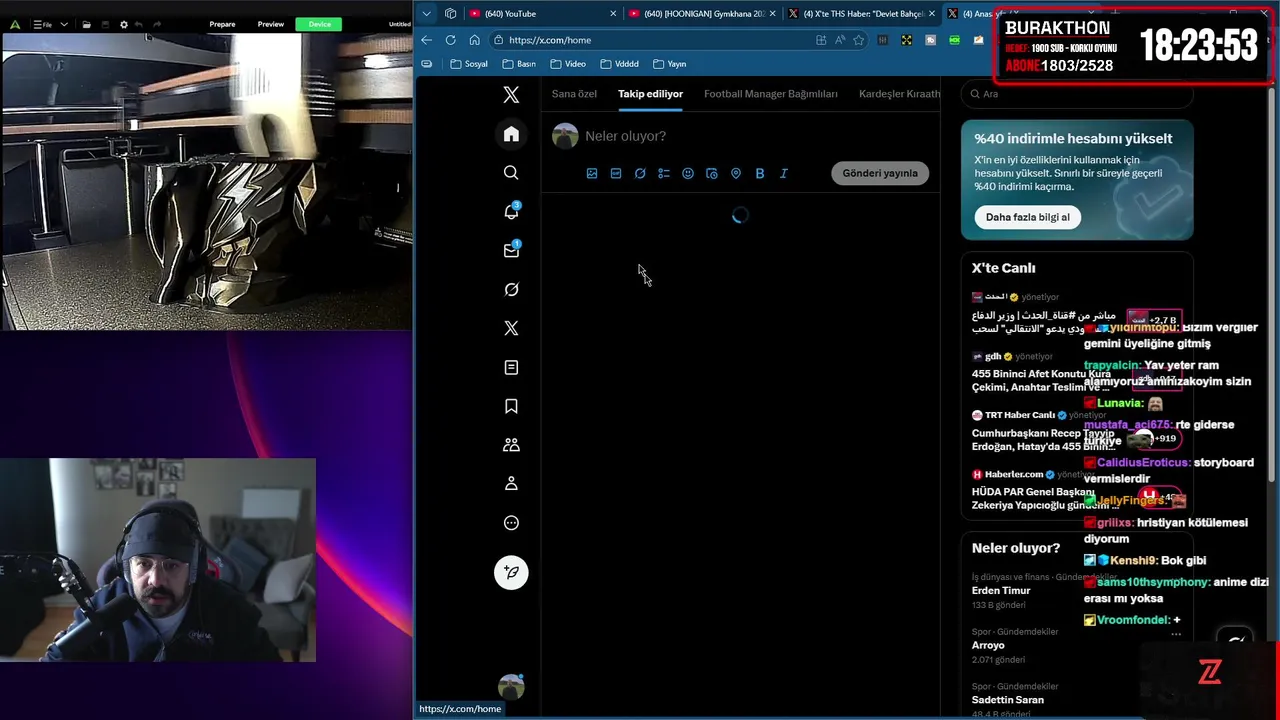Screen dimensions: 1280x720
Task: Open the Yayın bookmarks folder
Action: coord(670,64)
